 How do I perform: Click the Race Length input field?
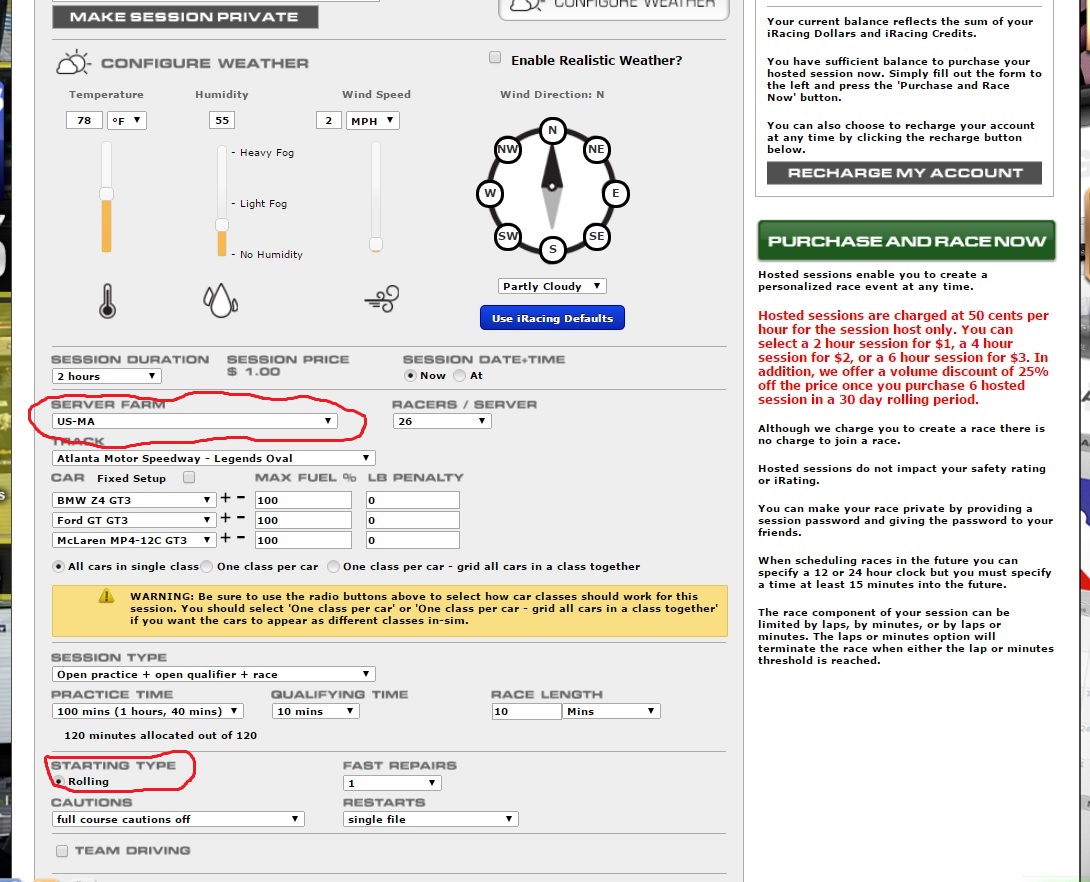coord(526,711)
